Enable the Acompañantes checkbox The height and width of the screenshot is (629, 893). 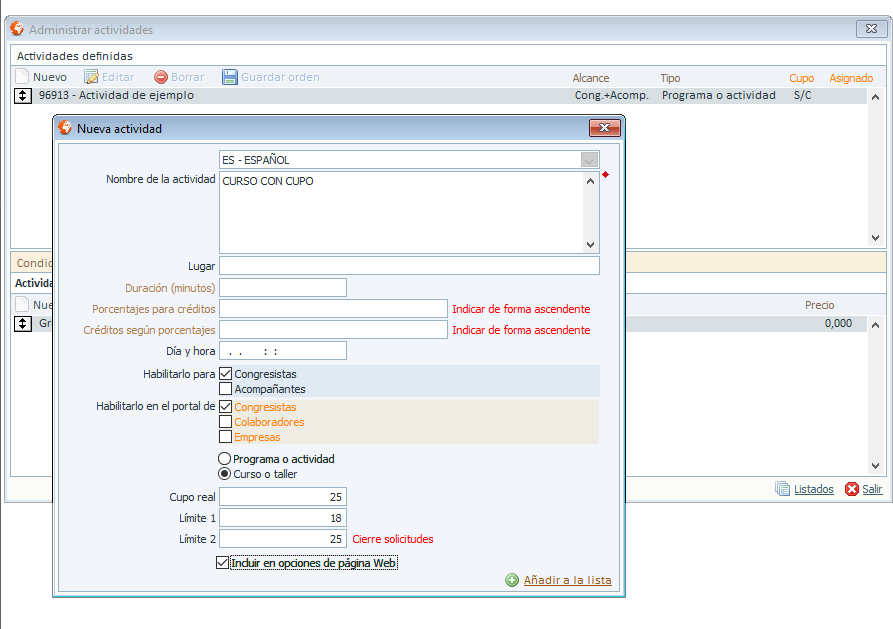(x=226, y=389)
